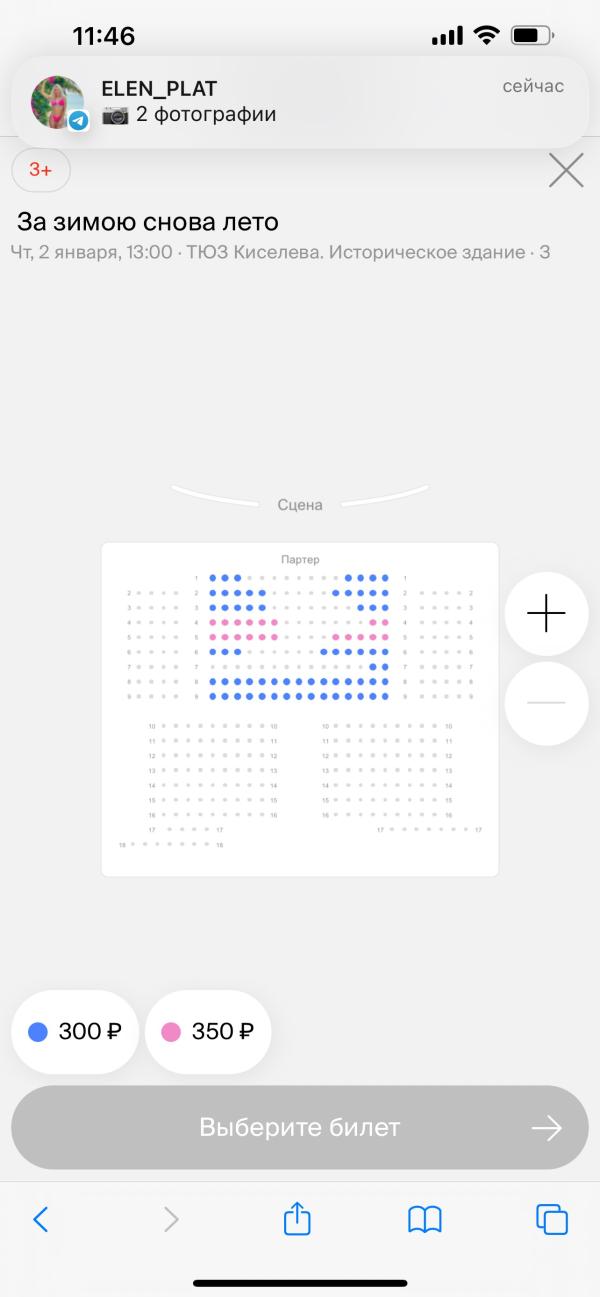
Task: Tap the arrow on the ticket button
Action: tap(546, 1128)
